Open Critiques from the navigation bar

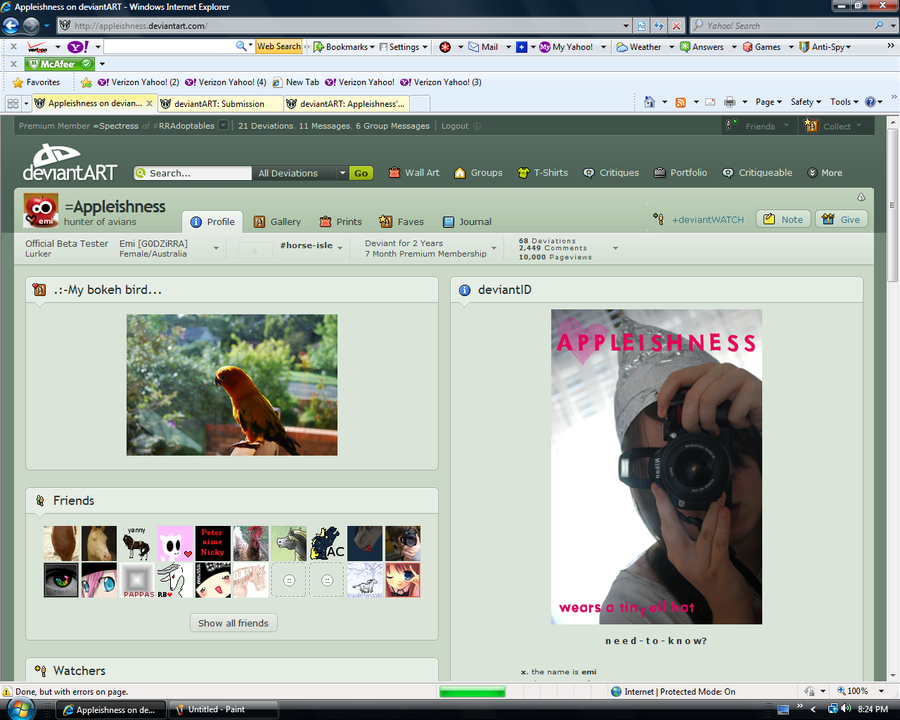point(611,173)
